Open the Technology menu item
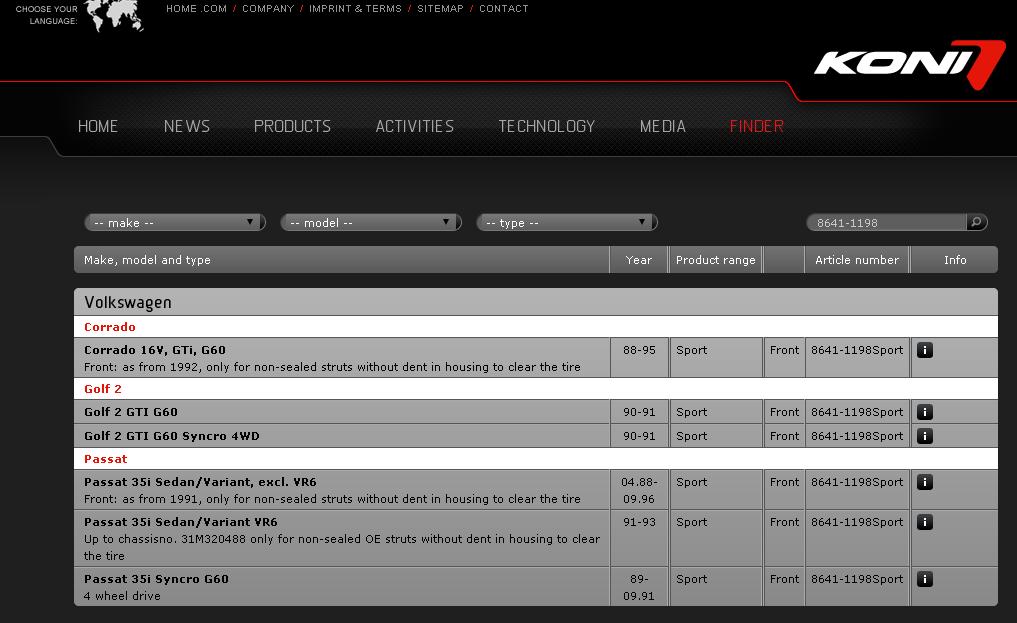Viewport: 1017px width, 623px height. (x=546, y=126)
